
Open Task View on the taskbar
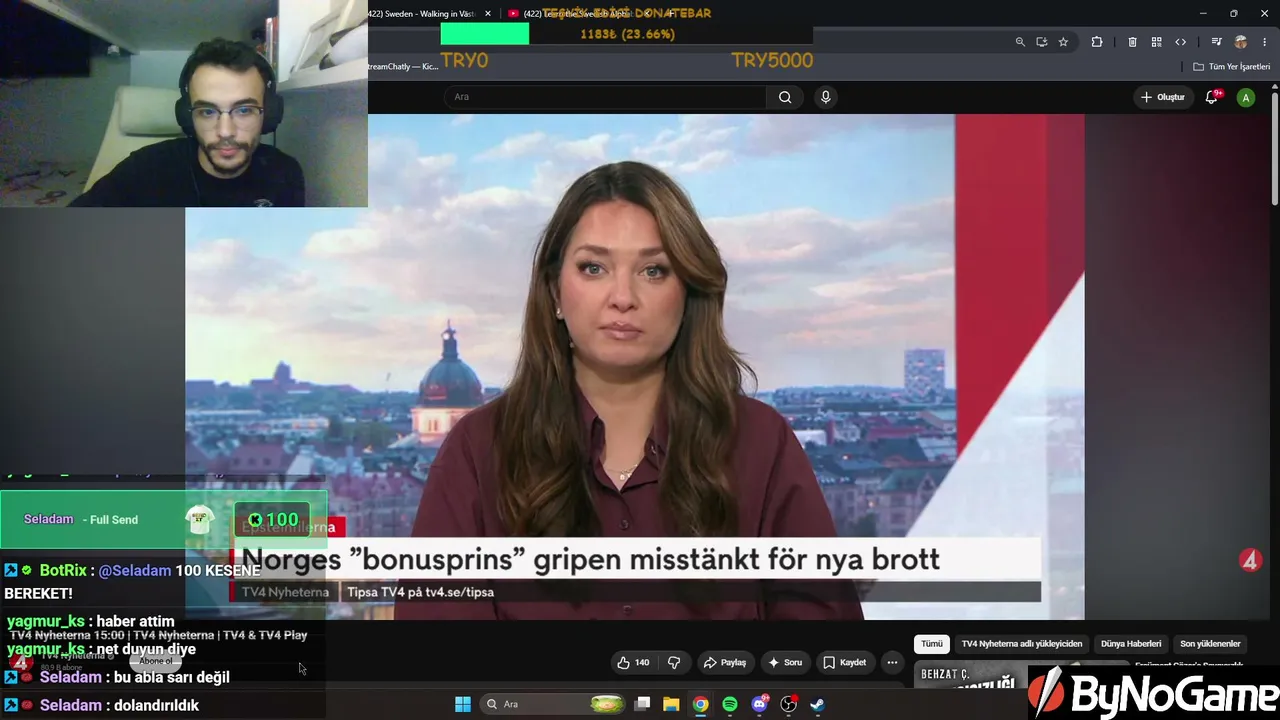coord(642,704)
